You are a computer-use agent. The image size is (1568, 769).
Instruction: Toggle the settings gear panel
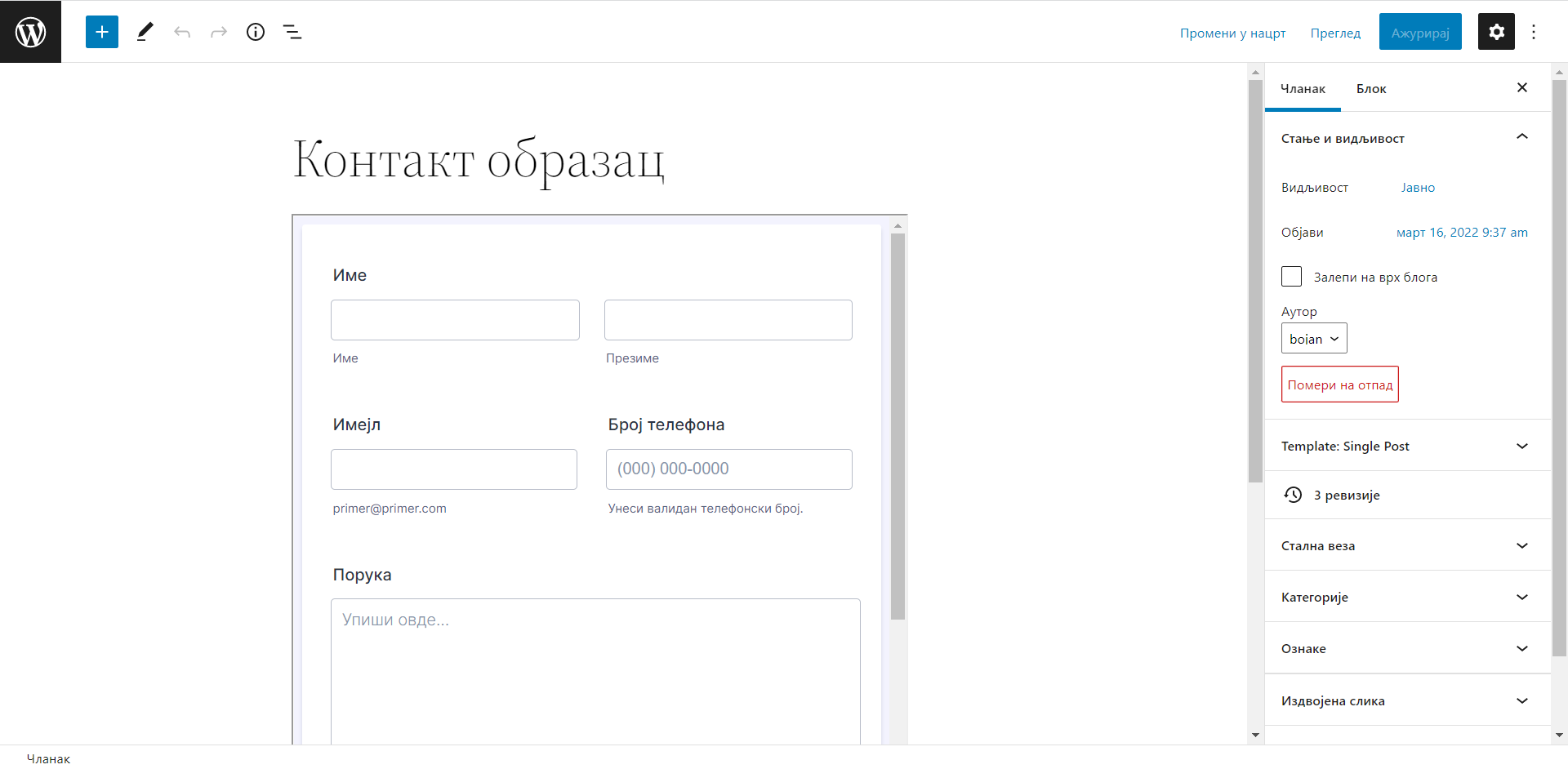click(1496, 32)
